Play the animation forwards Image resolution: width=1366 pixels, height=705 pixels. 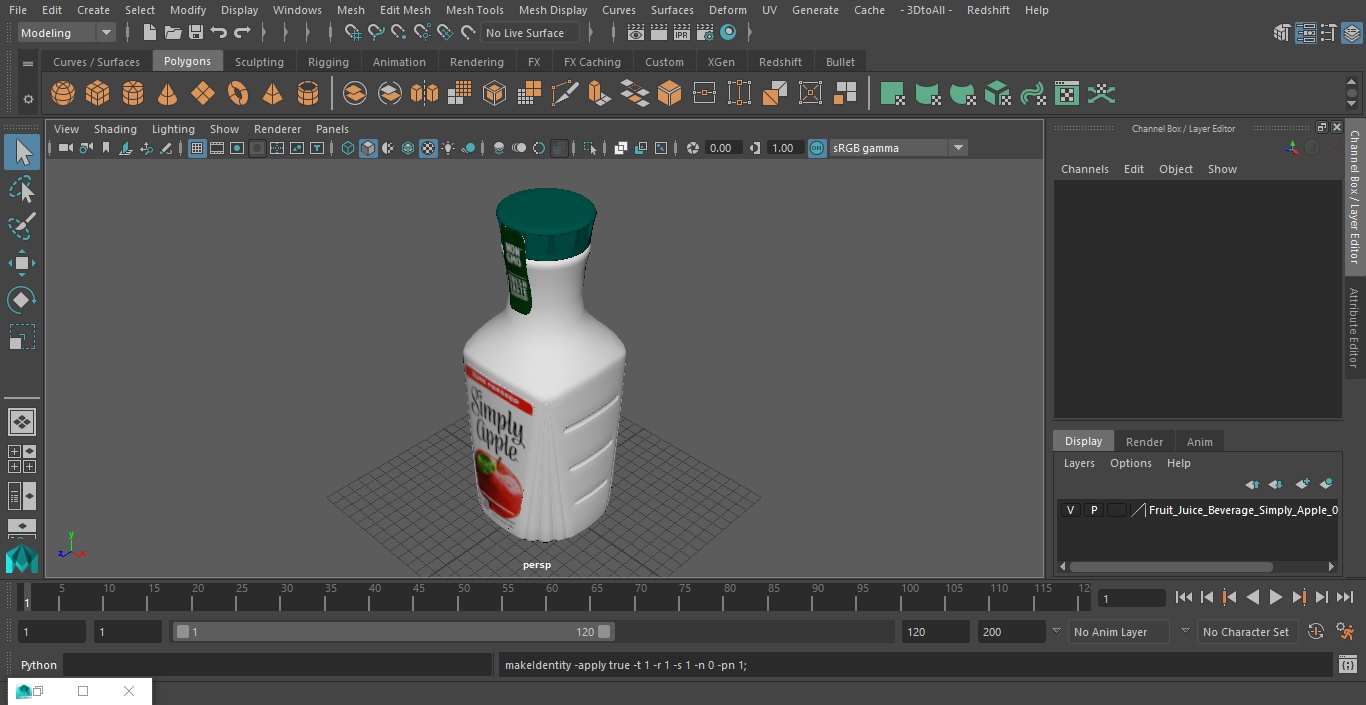coord(1276,597)
